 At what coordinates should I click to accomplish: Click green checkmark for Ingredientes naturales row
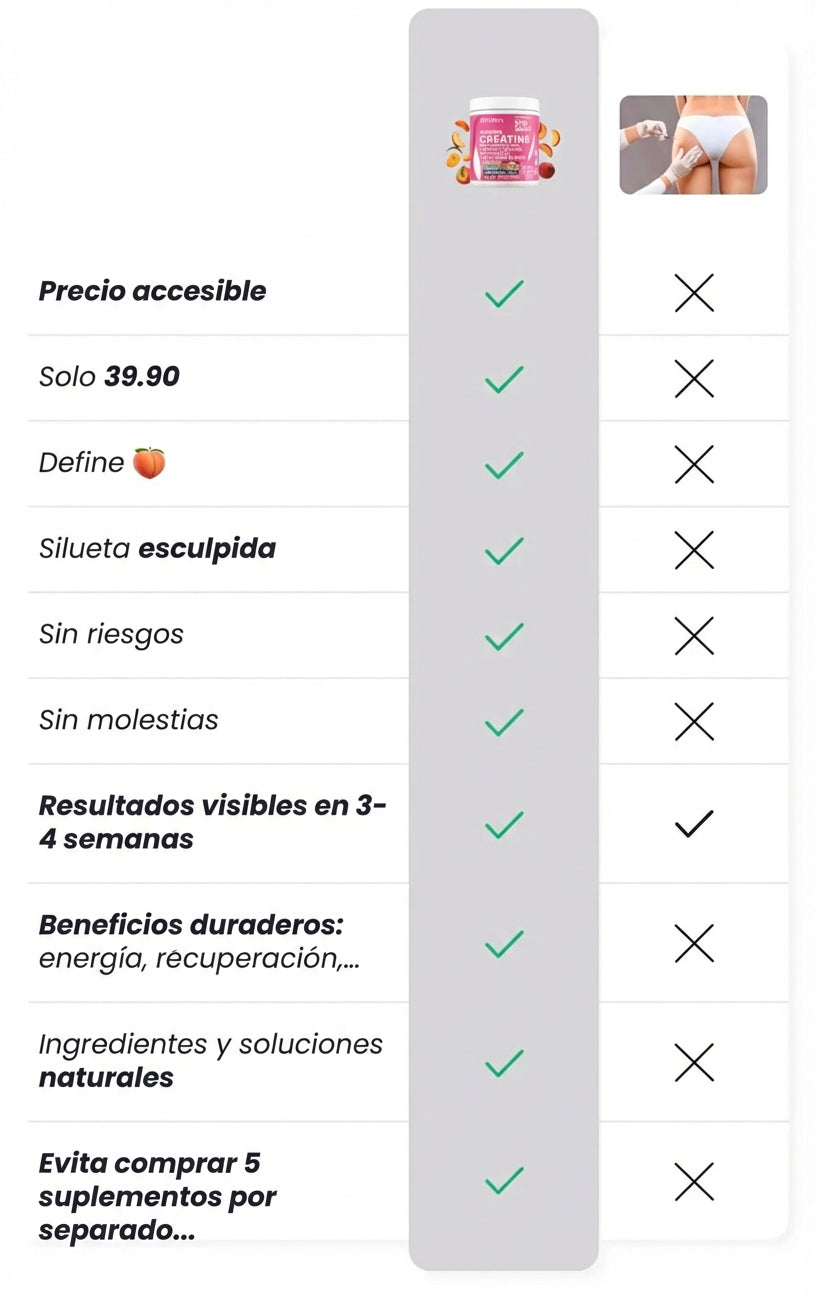click(504, 1063)
